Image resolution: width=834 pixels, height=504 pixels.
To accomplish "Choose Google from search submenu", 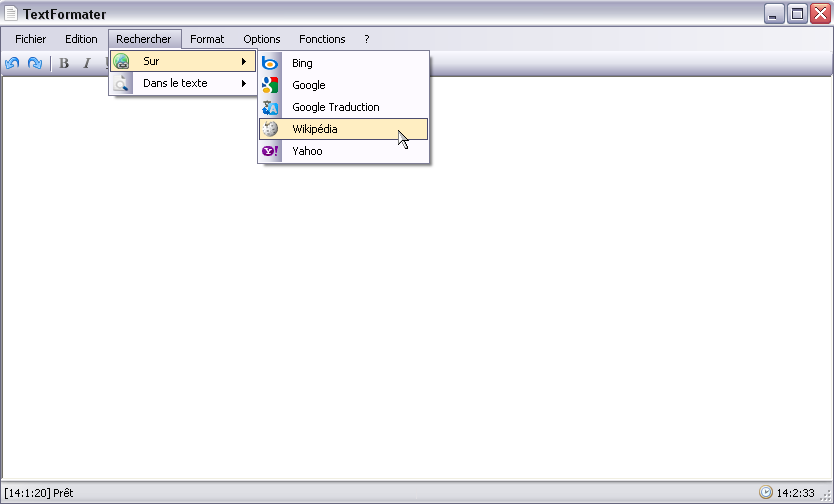I will [344, 85].
